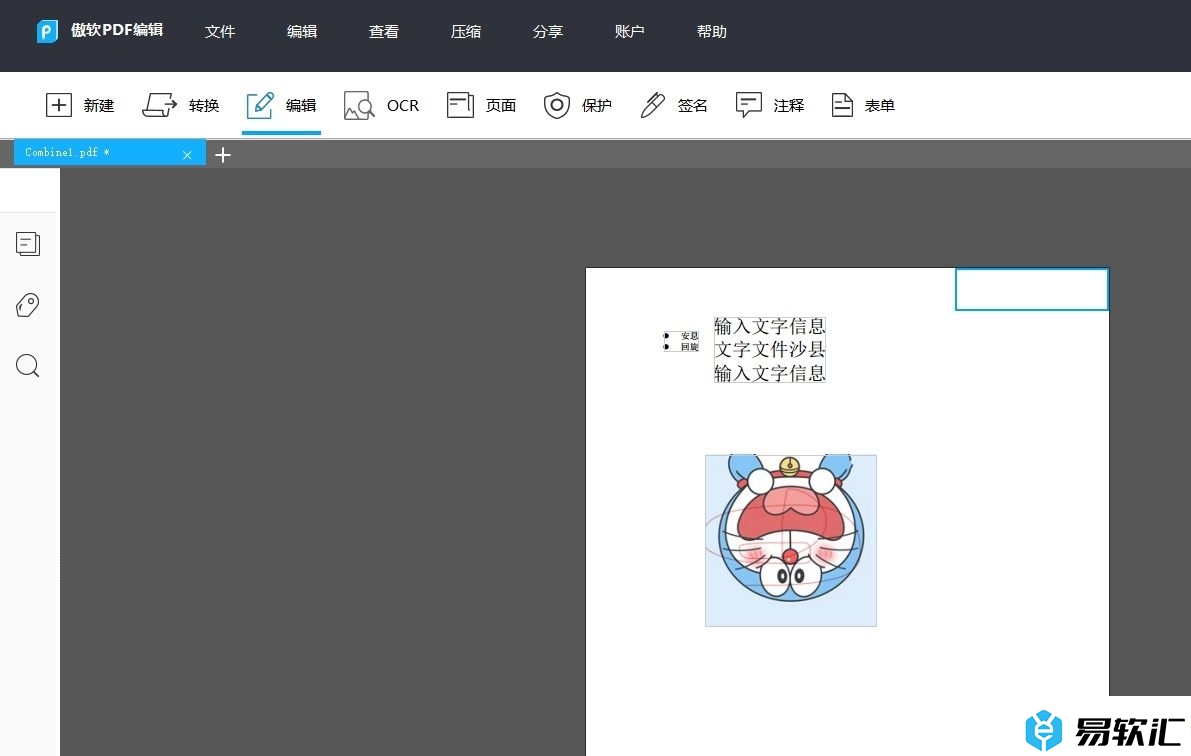Click the 注释 toolbar label
The width and height of the screenshot is (1191, 756).
pos(789,106)
